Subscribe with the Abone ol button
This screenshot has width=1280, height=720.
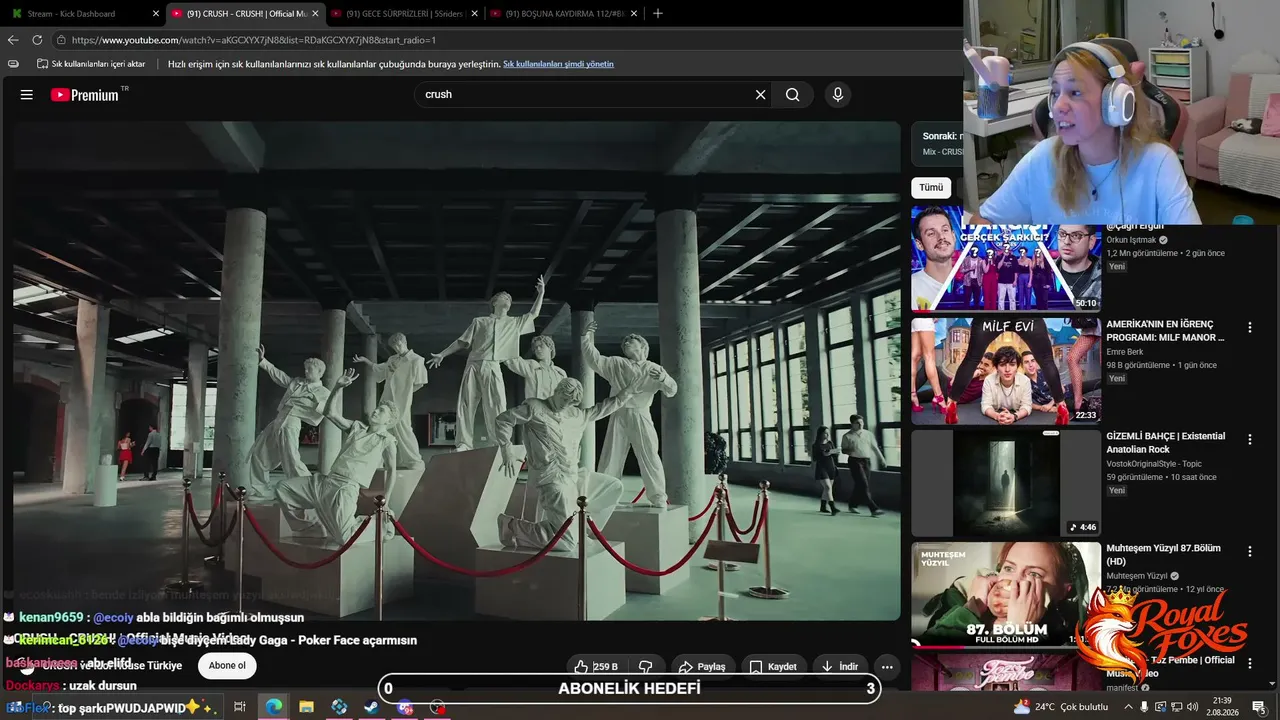[227, 666]
